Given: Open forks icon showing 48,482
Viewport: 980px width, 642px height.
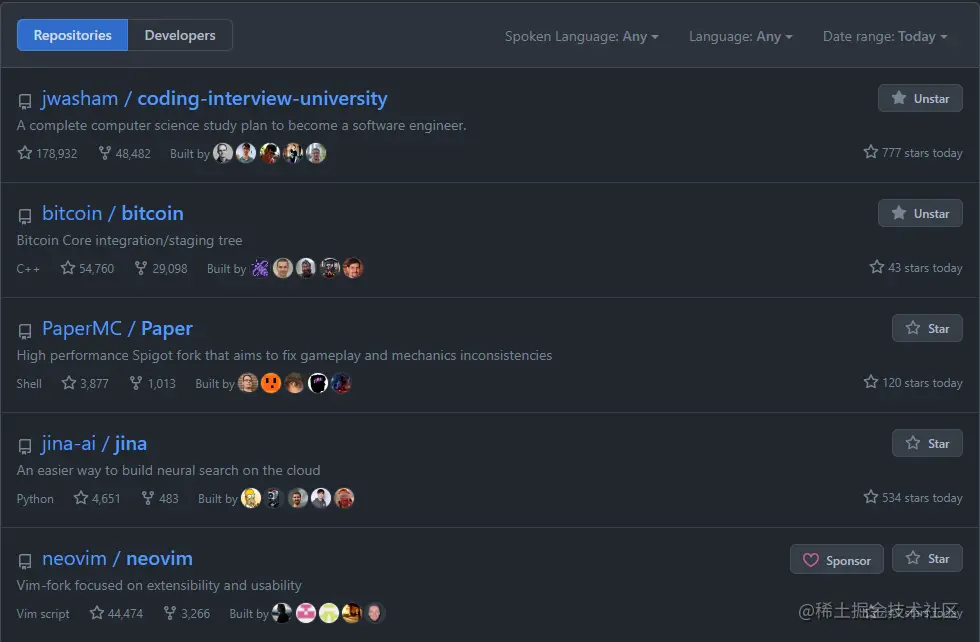Looking at the screenshot, I should pyautogui.click(x=105, y=153).
